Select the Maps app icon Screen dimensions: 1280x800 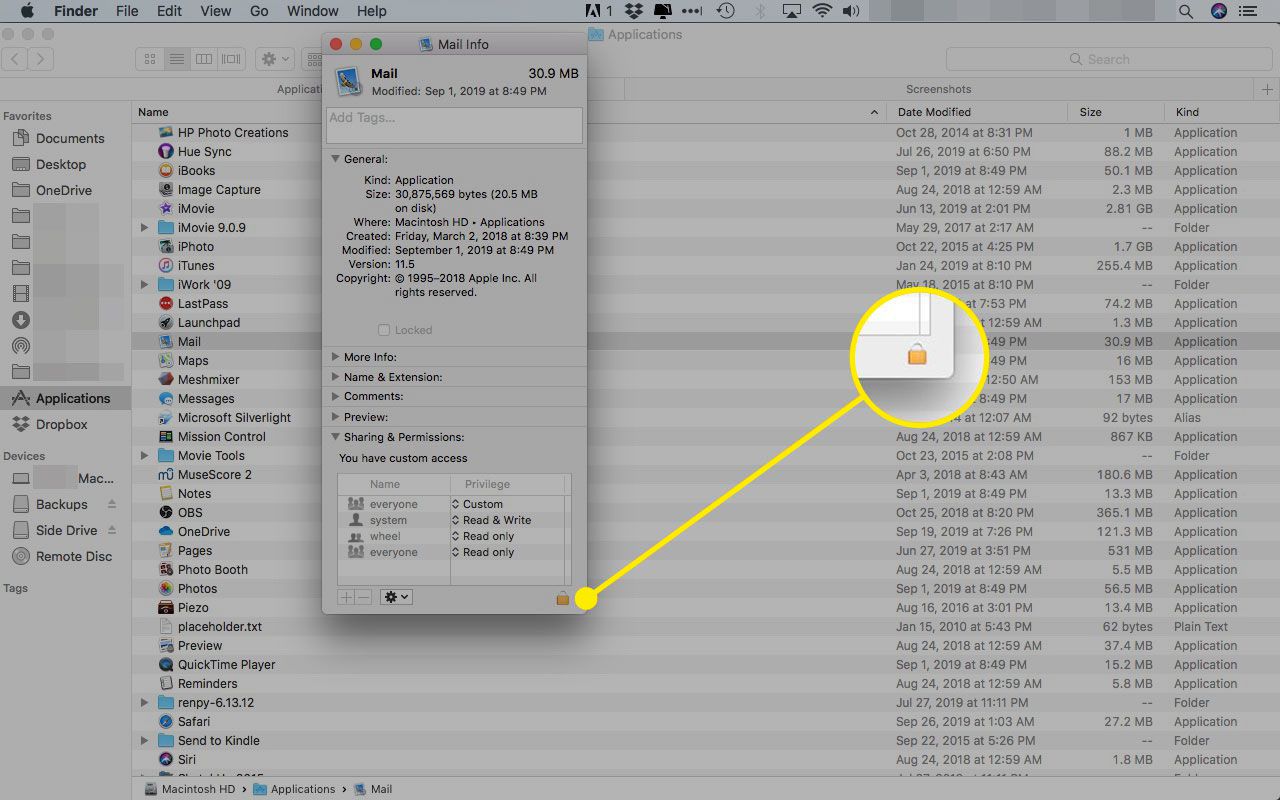[x=166, y=361]
